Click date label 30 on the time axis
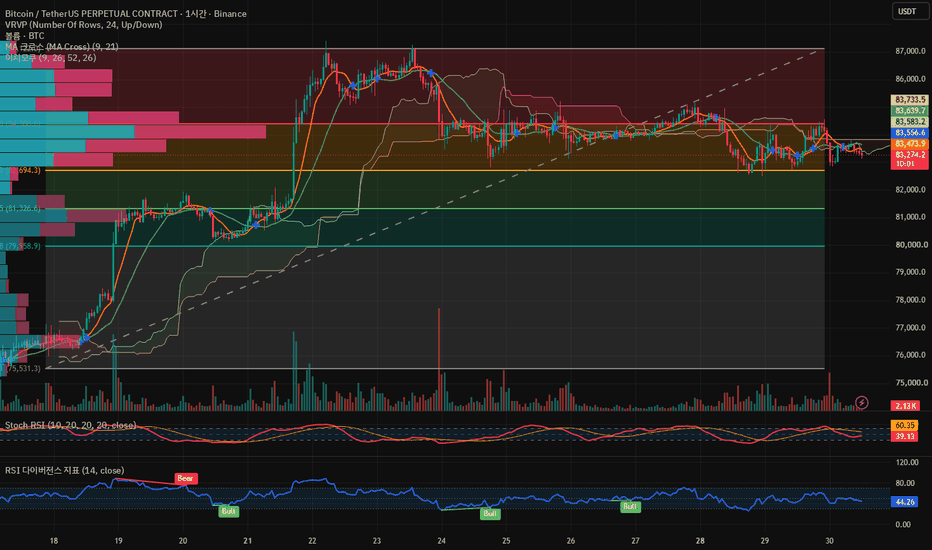 (x=829, y=540)
